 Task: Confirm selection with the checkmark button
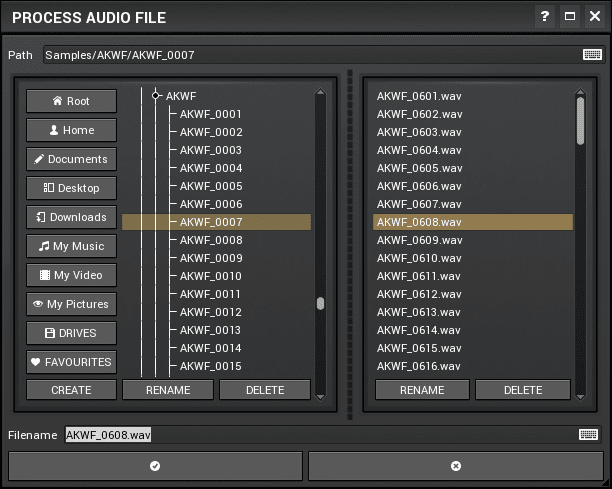pos(155,466)
